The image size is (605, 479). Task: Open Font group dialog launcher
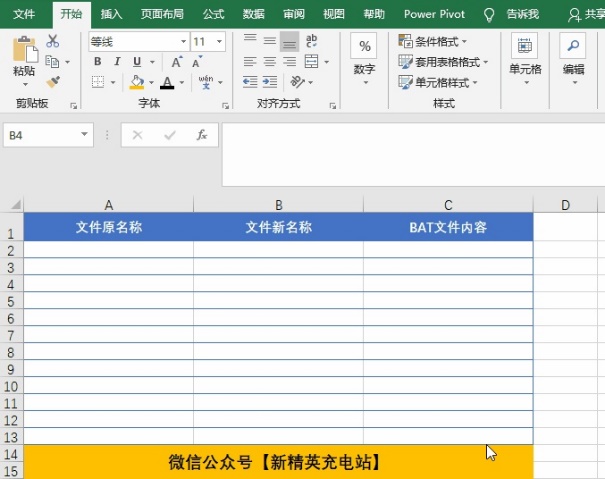pos(225,106)
